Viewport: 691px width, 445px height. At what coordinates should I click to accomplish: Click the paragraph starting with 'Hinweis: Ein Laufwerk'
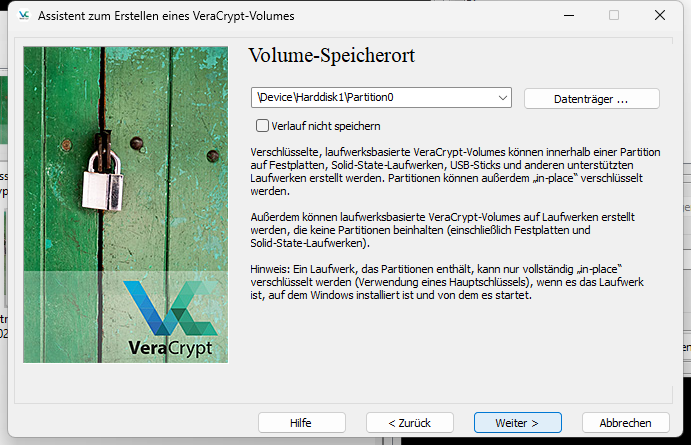[447, 282]
